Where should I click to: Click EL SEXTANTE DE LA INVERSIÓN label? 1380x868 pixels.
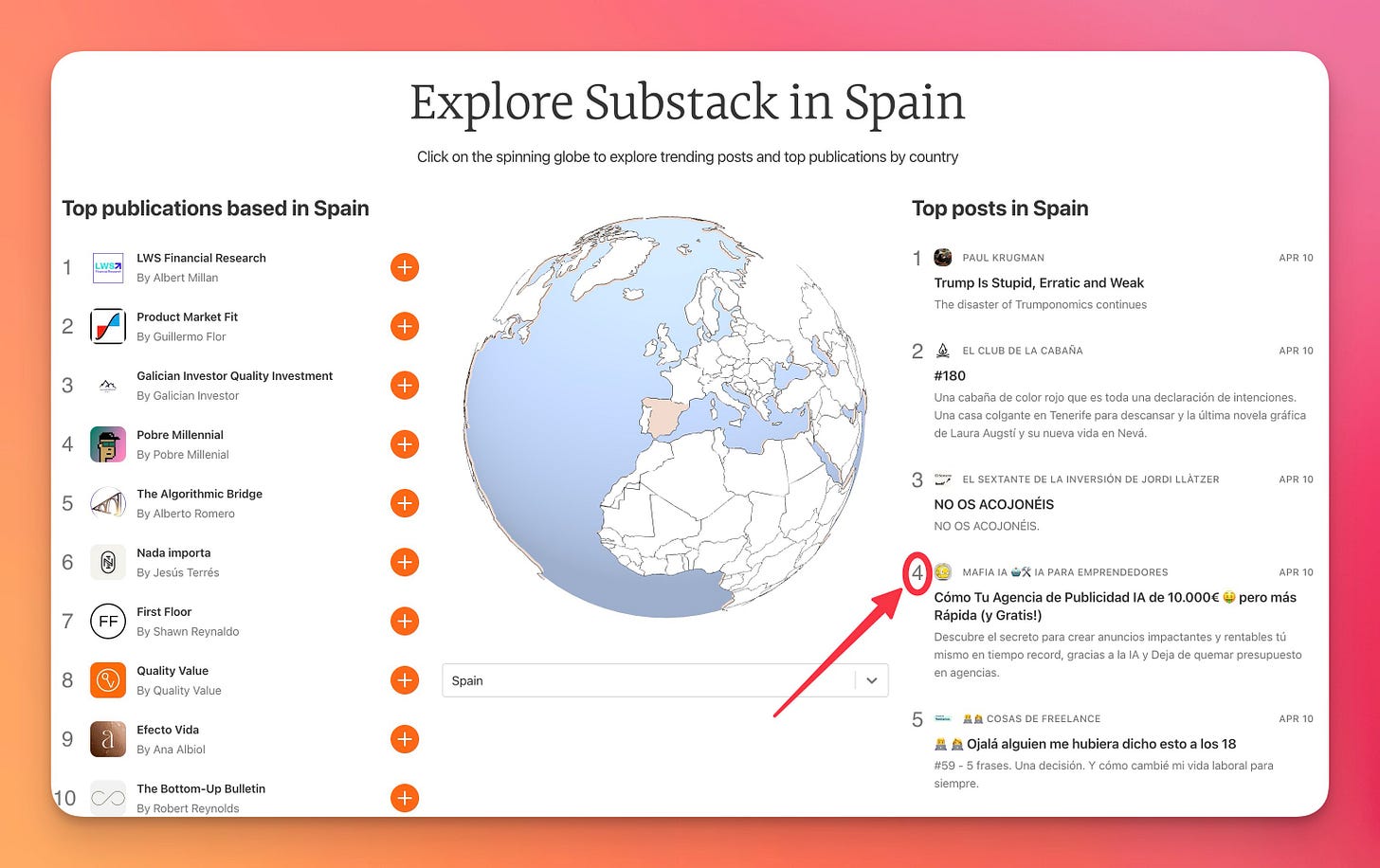[1090, 479]
